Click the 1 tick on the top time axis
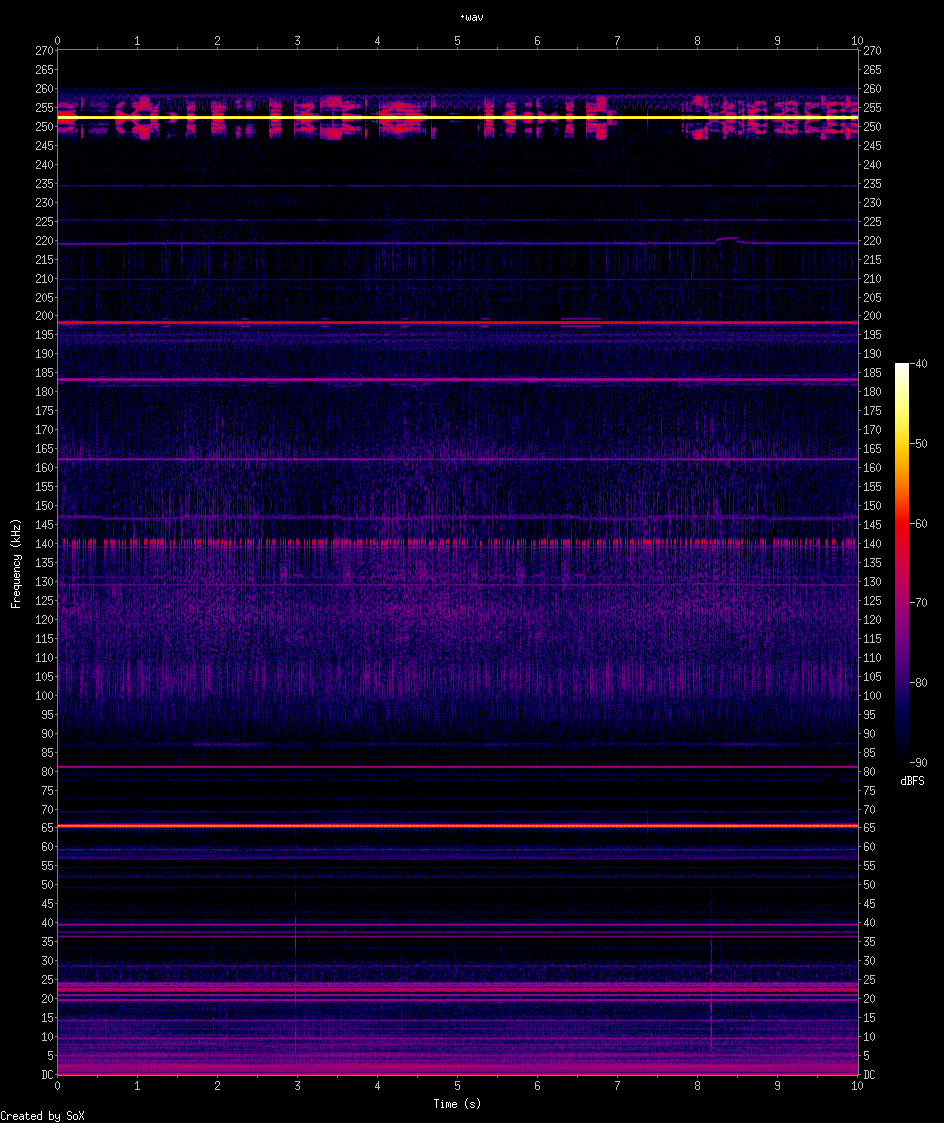The image size is (944, 1123). click(138, 41)
